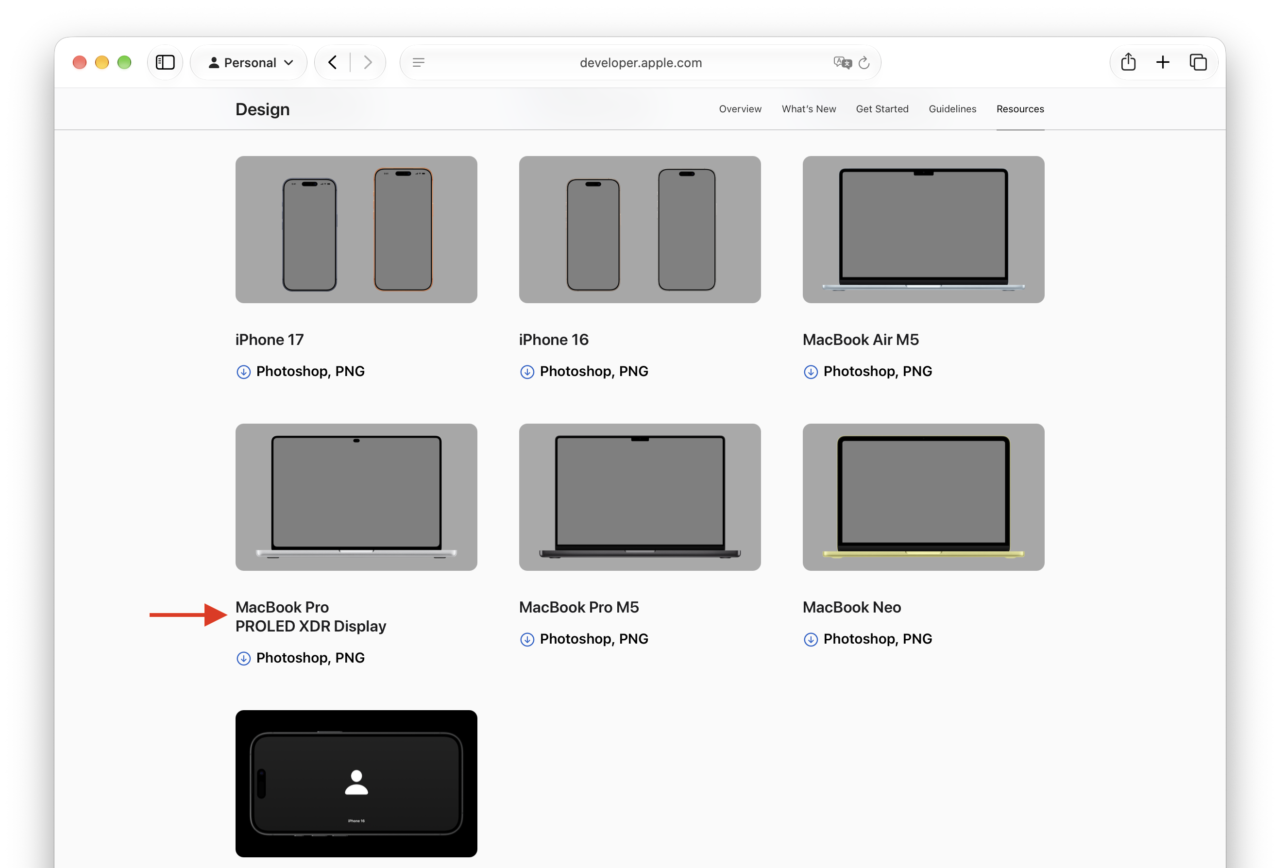Go forward with the right chevron

[368, 62]
